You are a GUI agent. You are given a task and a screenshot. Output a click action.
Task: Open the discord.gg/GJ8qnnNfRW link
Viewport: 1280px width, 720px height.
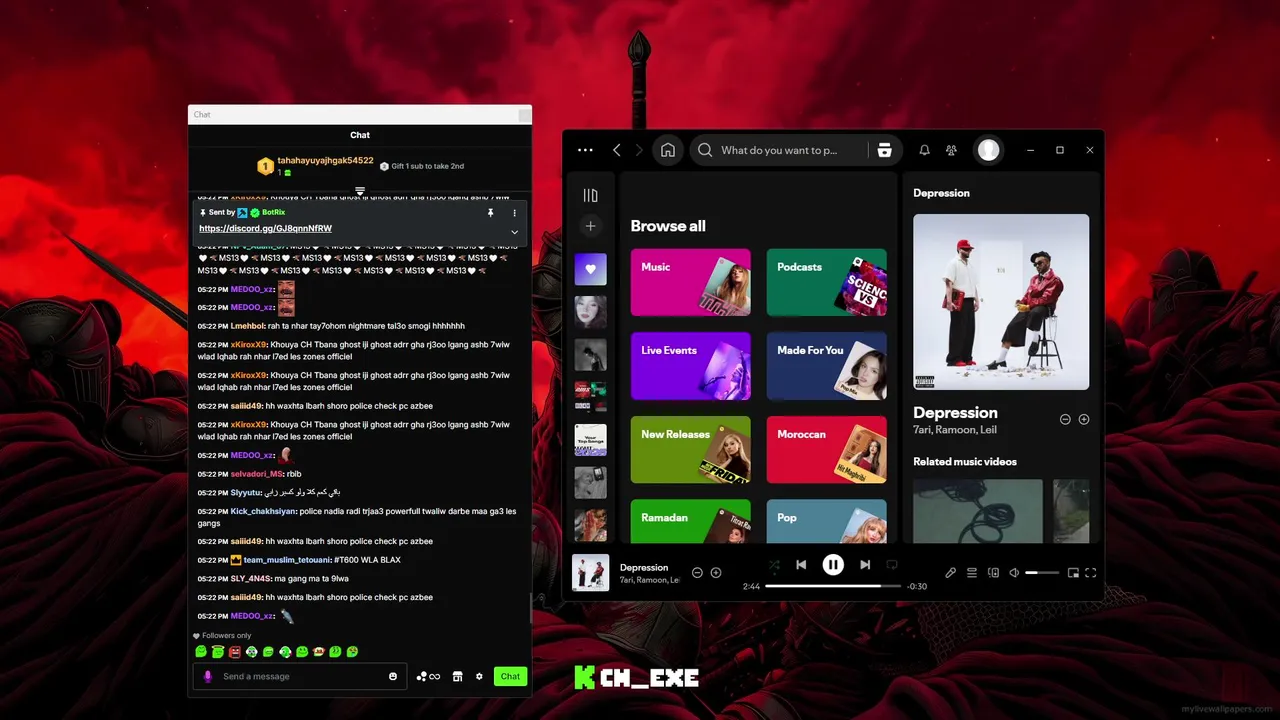(x=265, y=228)
